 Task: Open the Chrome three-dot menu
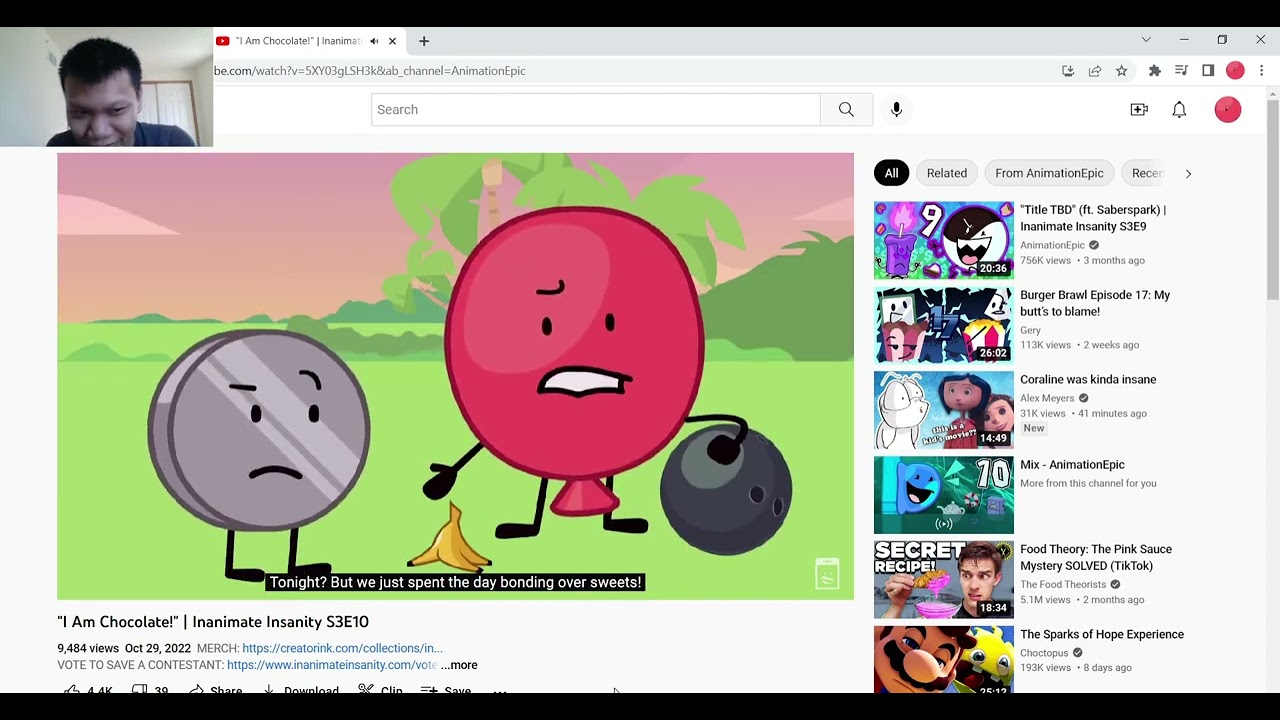point(1262,71)
